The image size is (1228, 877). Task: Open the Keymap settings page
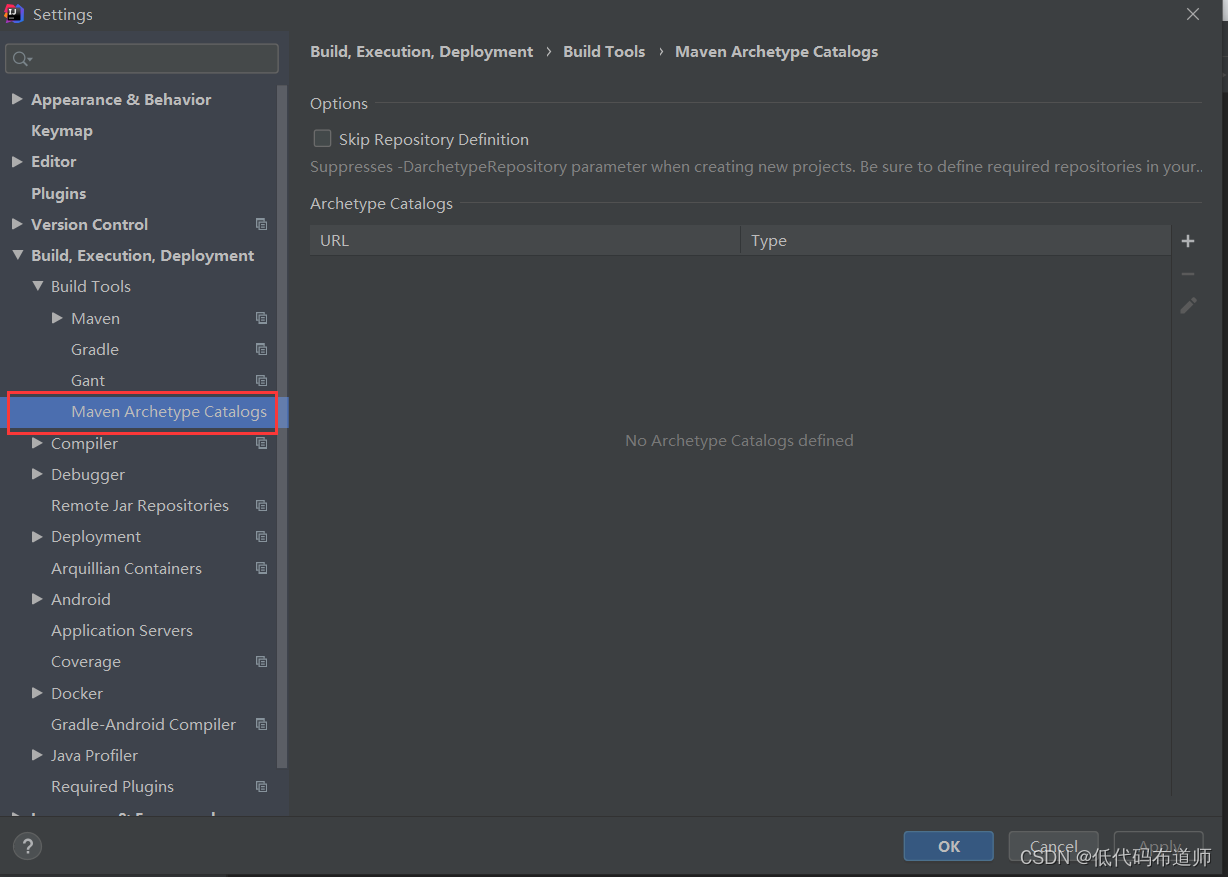pyautogui.click(x=62, y=130)
